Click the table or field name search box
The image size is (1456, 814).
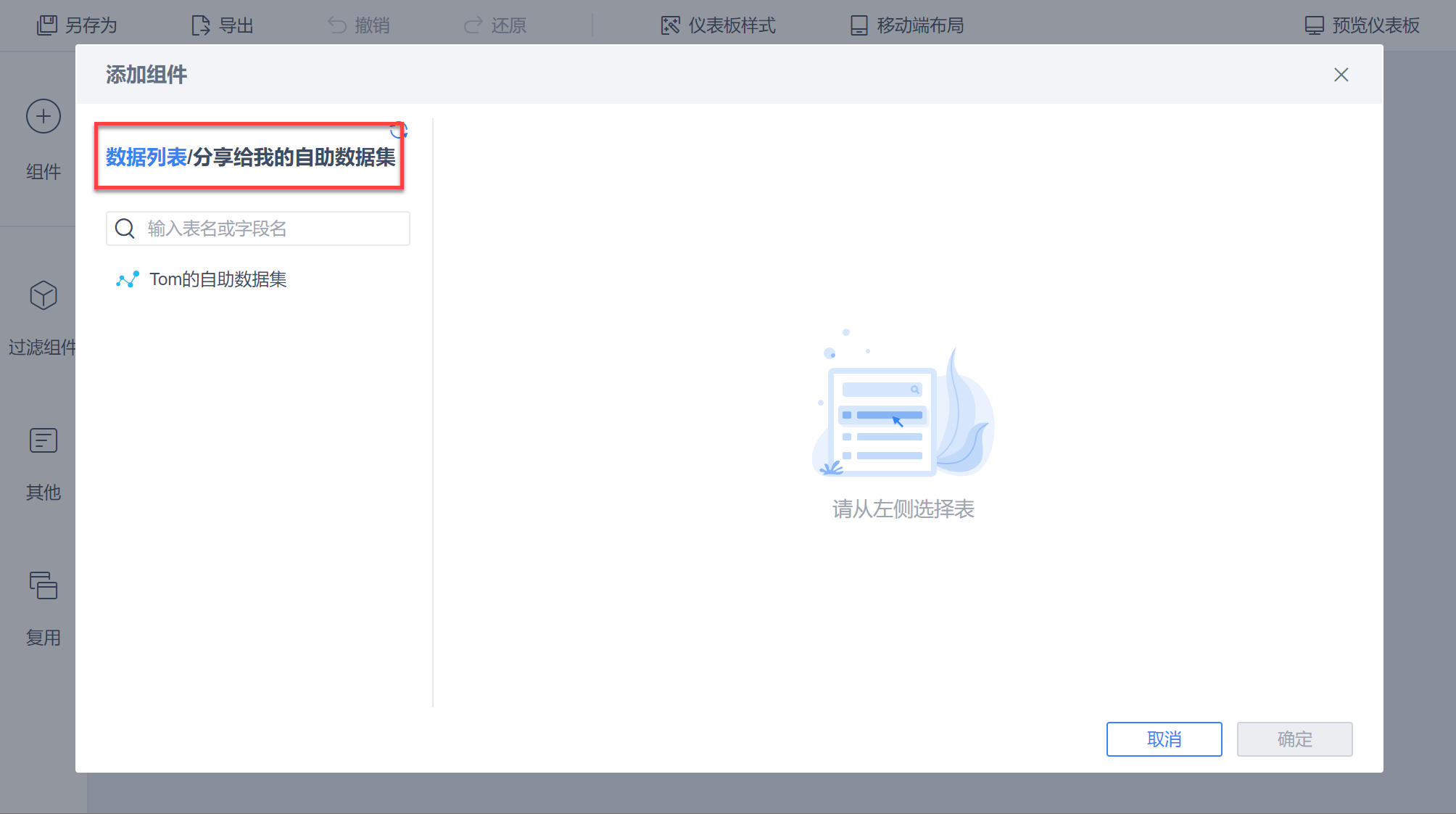(x=276, y=229)
